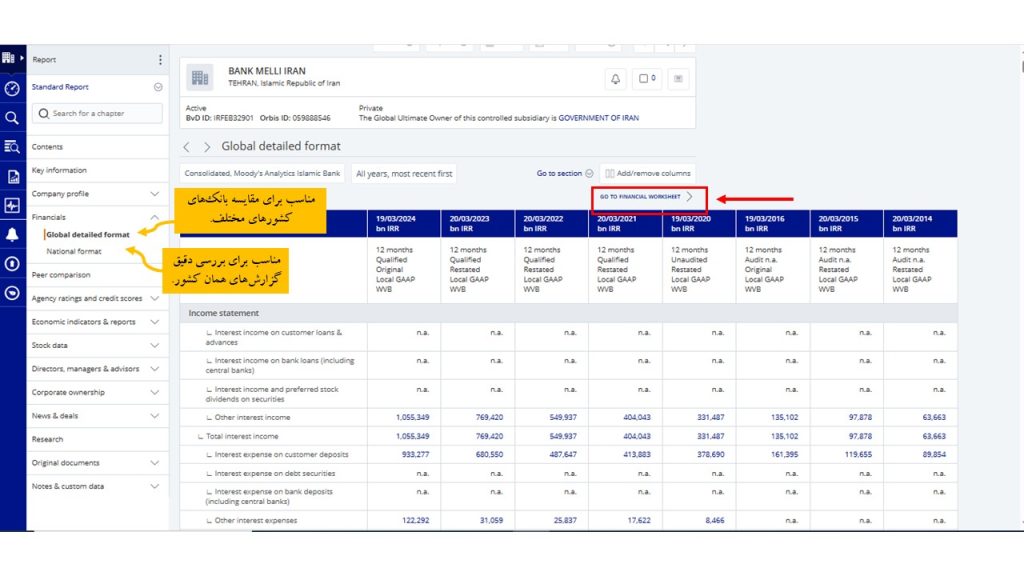The height and width of the screenshot is (576, 1024).
Task: Click Go to Financial Worksheet
Action: 647,197
